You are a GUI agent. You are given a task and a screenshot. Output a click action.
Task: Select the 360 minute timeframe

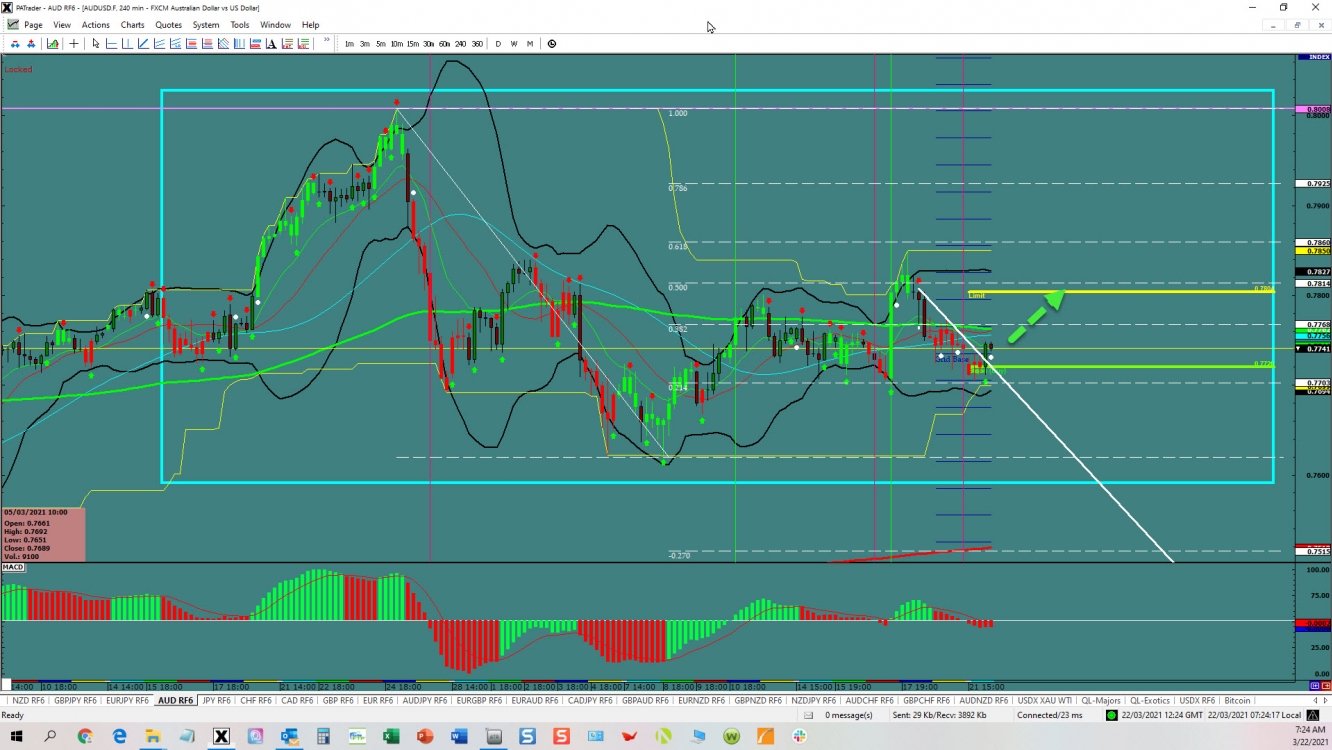(477, 44)
